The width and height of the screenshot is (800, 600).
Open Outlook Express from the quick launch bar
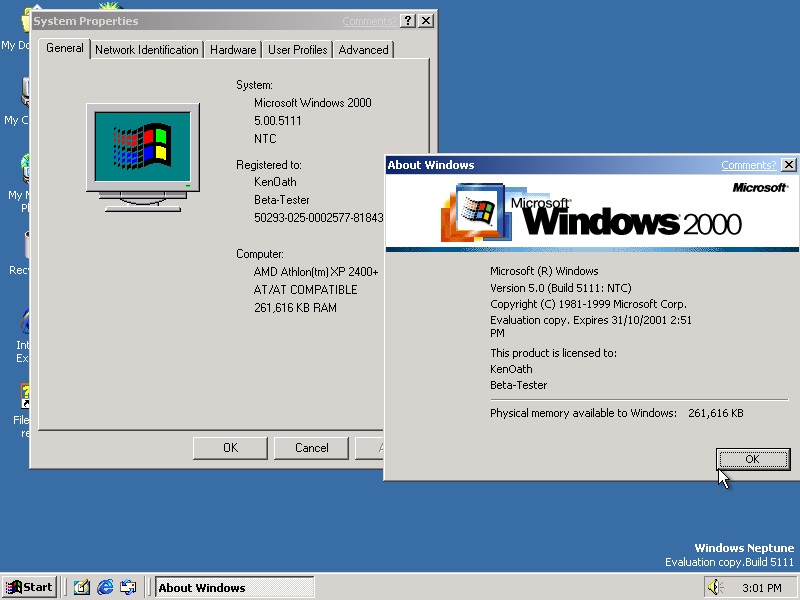click(128, 587)
